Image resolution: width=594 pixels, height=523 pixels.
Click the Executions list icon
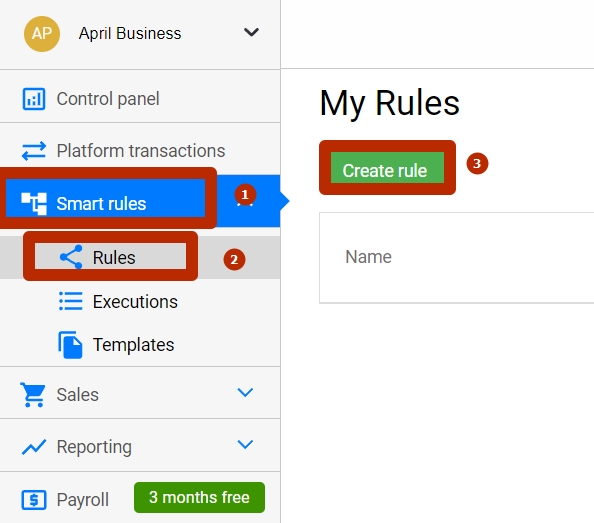pyautogui.click(x=70, y=301)
